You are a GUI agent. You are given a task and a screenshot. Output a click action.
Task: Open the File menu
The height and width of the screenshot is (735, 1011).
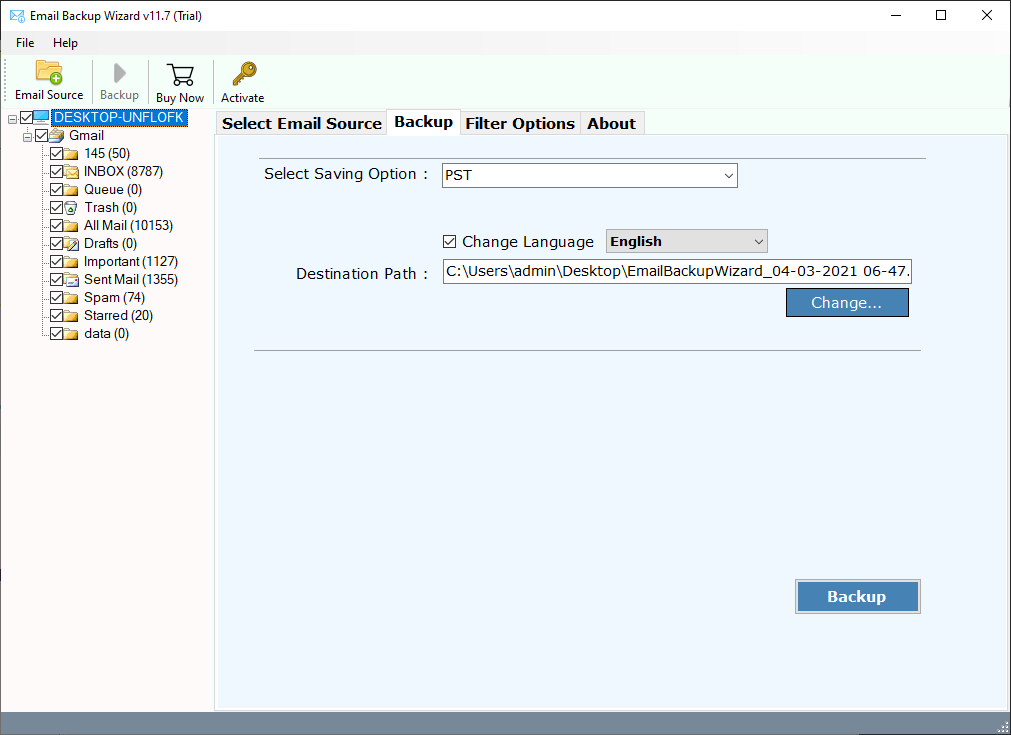pos(25,43)
